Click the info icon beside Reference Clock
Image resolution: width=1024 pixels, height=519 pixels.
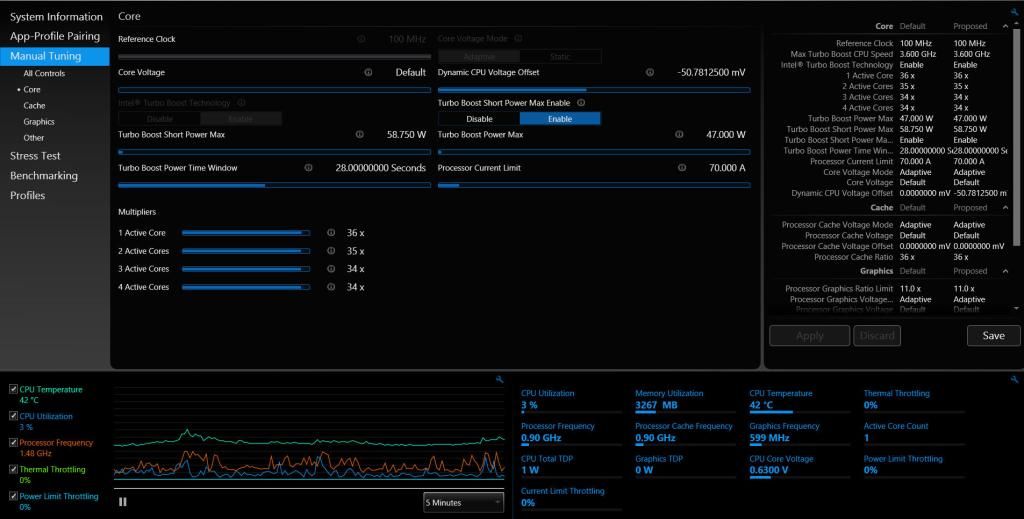(361, 39)
